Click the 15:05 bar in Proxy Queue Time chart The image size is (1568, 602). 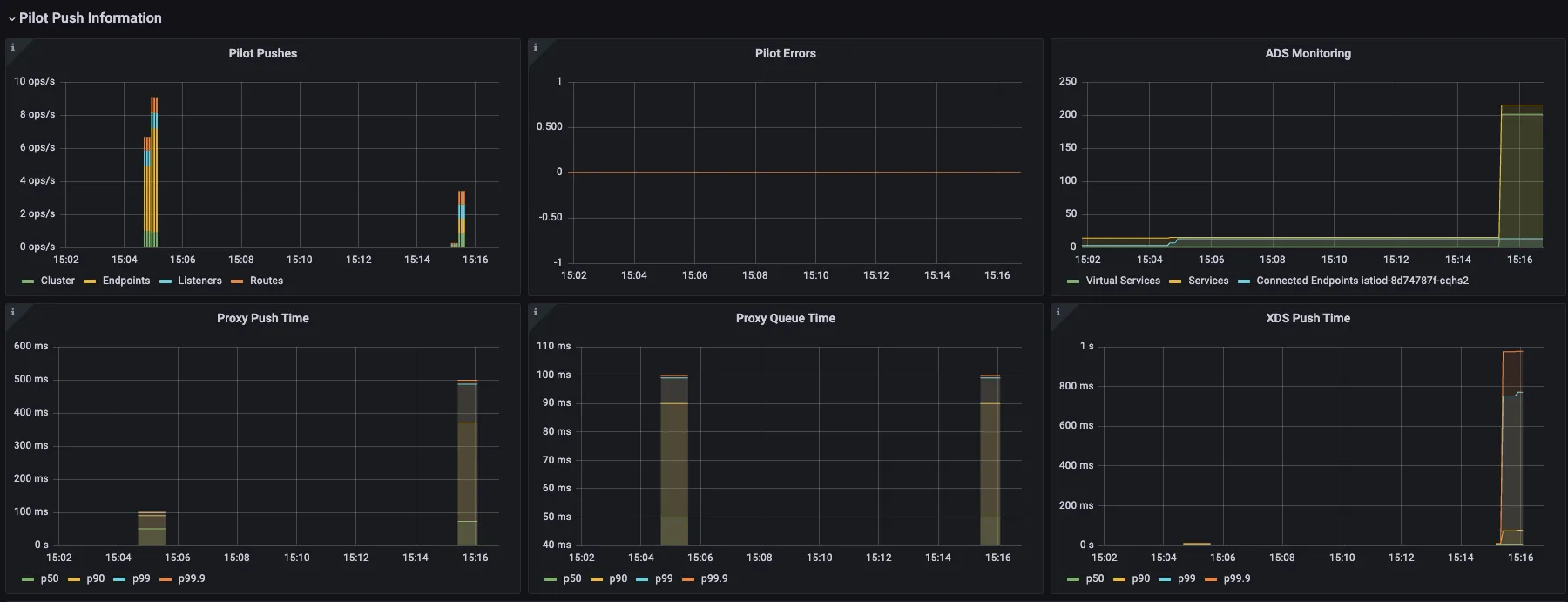pyautogui.click(x=674, y=460)
